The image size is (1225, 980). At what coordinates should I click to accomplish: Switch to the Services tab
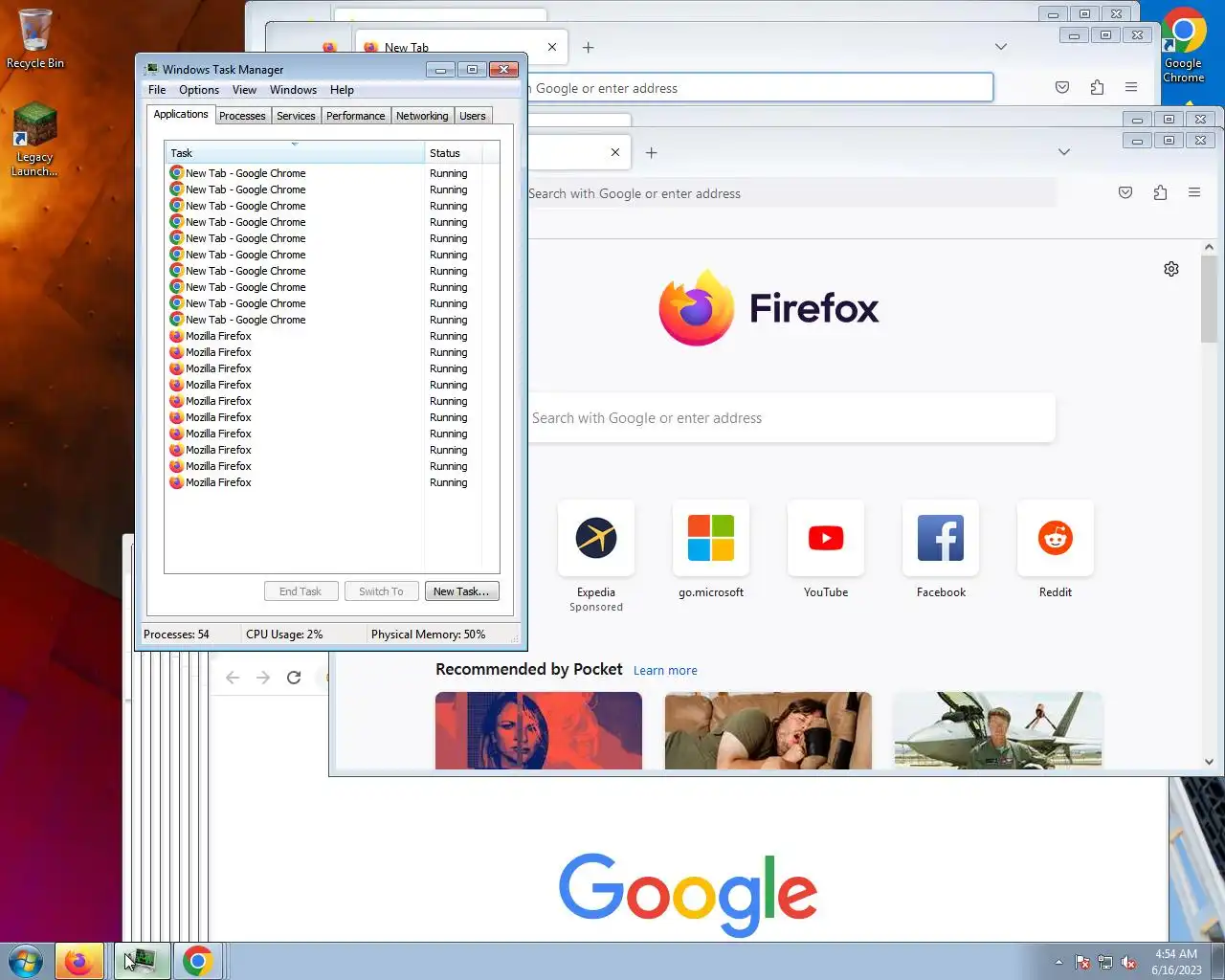tap(296, 116)
